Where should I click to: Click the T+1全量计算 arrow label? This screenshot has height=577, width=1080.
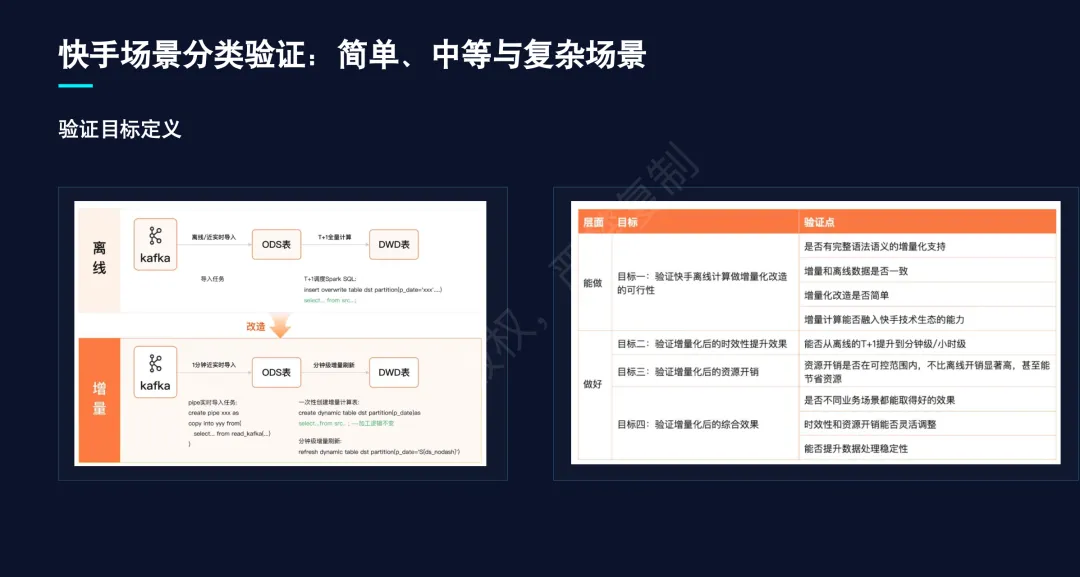335,238
